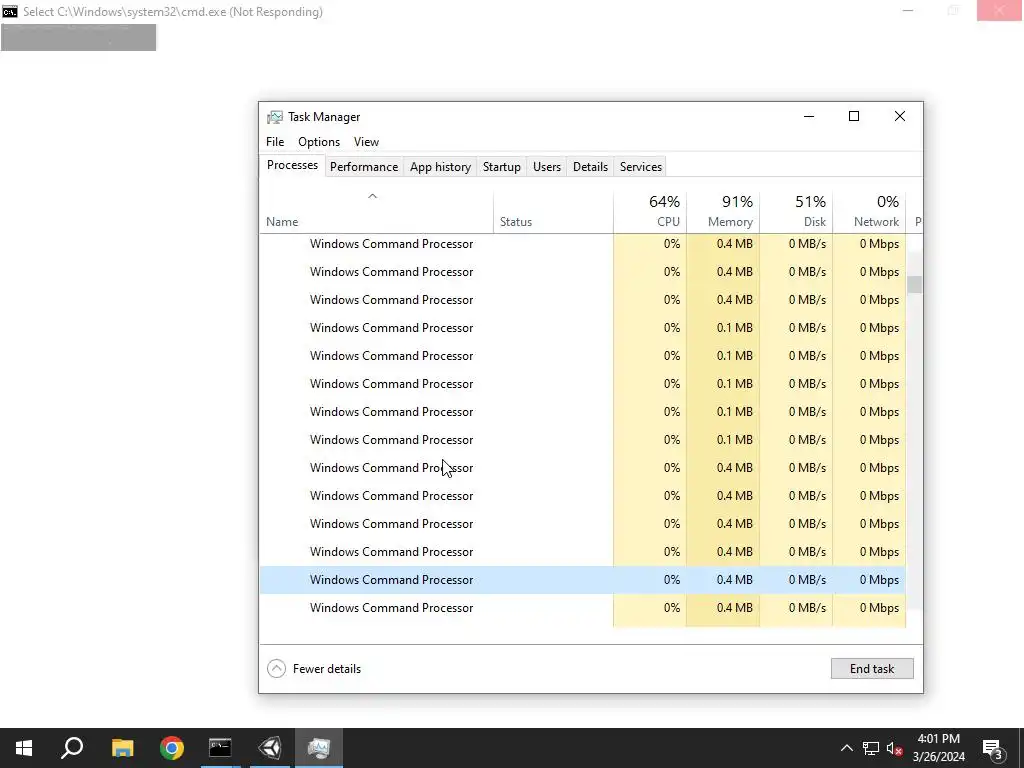The height and width of the screenshot is (768, 1024).
Task: Switch to Unity taskbar icon
Action: tap(270, 748)
